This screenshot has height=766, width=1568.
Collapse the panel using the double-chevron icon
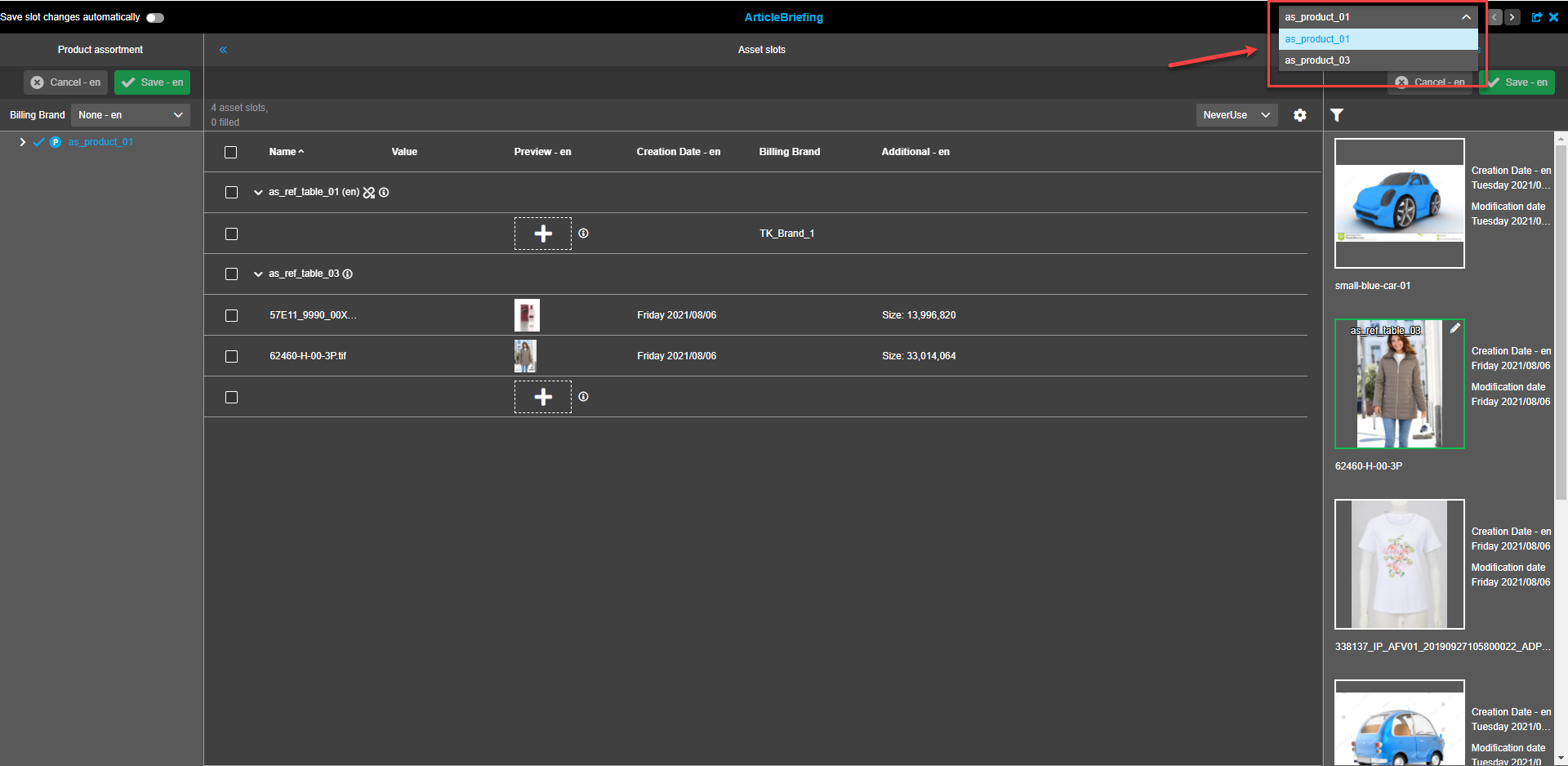(x=223, y=50)
